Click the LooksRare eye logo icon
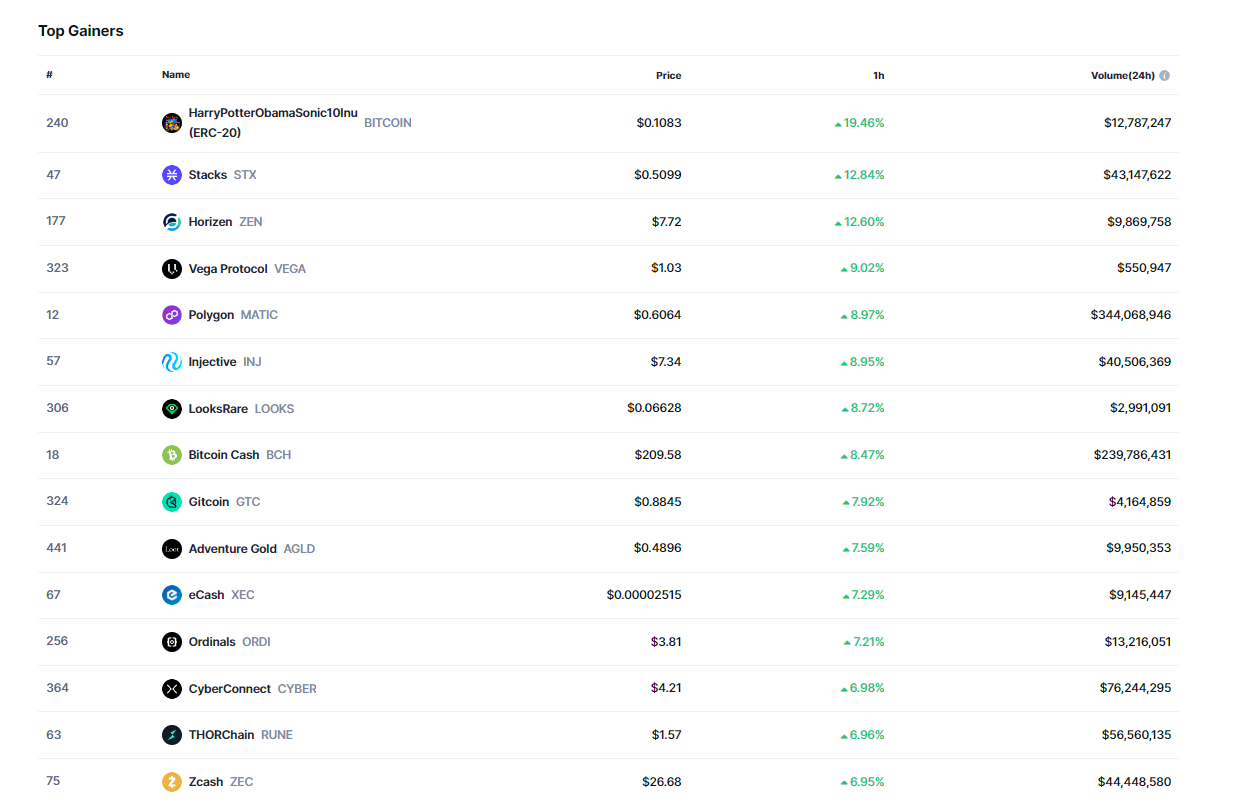The width and height of the screenshot is (1241, 805). 172,409
